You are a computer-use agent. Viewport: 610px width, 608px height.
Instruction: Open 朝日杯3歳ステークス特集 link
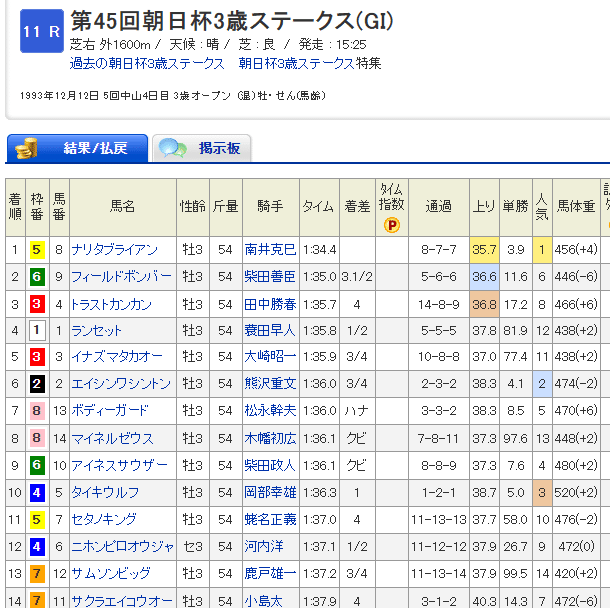309,63
